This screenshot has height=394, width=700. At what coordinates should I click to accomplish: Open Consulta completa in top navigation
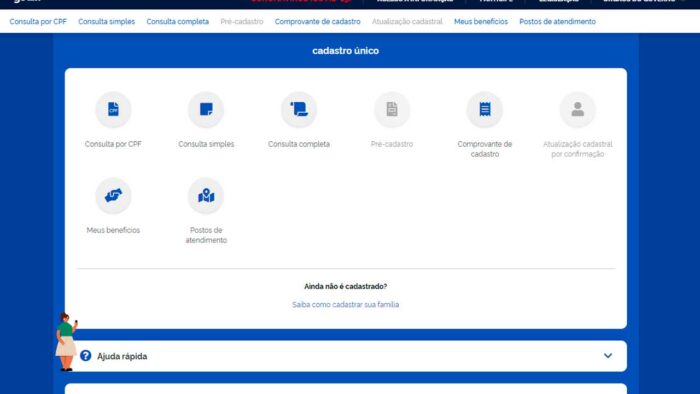click(x=177, y=21)
